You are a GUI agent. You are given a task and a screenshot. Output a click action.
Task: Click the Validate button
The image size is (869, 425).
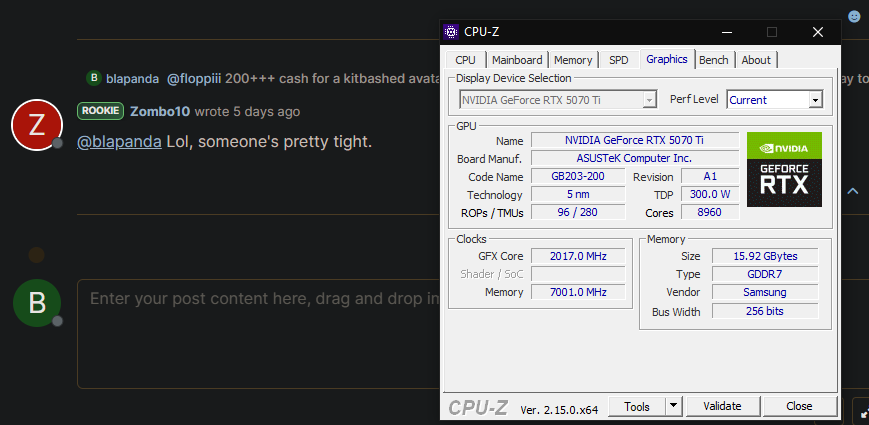tap(722, 406)
